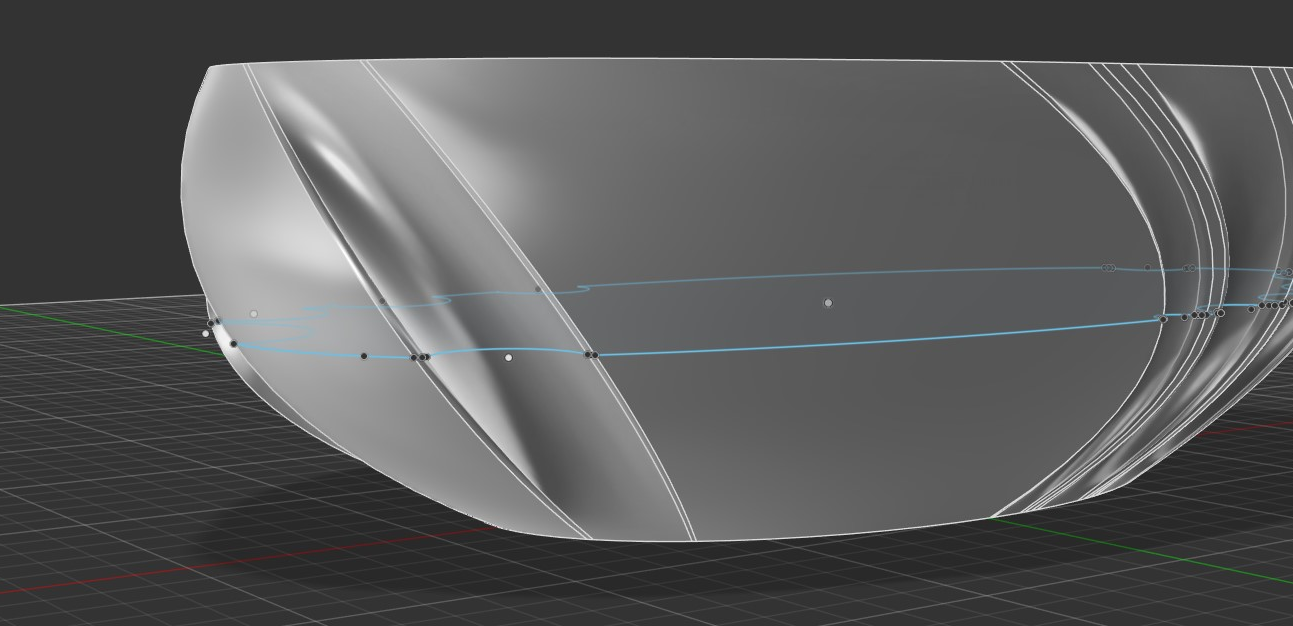Viewport: 1293px width, 626px height.
Task: Click the green axis line at the bottom right
Action: (1200, 562)
